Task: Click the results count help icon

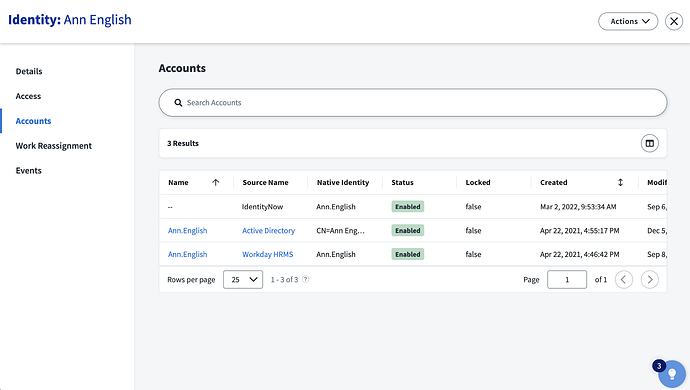Action: [x=305, y=279]
